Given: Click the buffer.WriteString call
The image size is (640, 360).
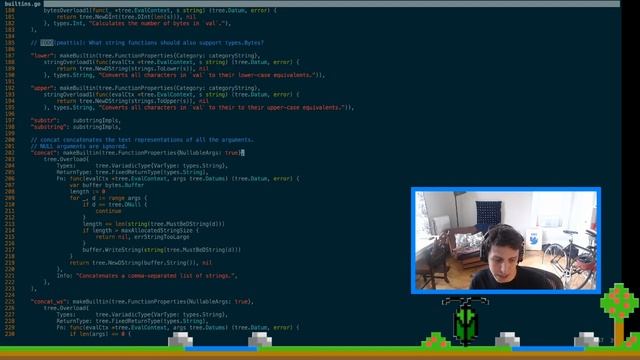Looking at the screenshot, I should (162, 250).
